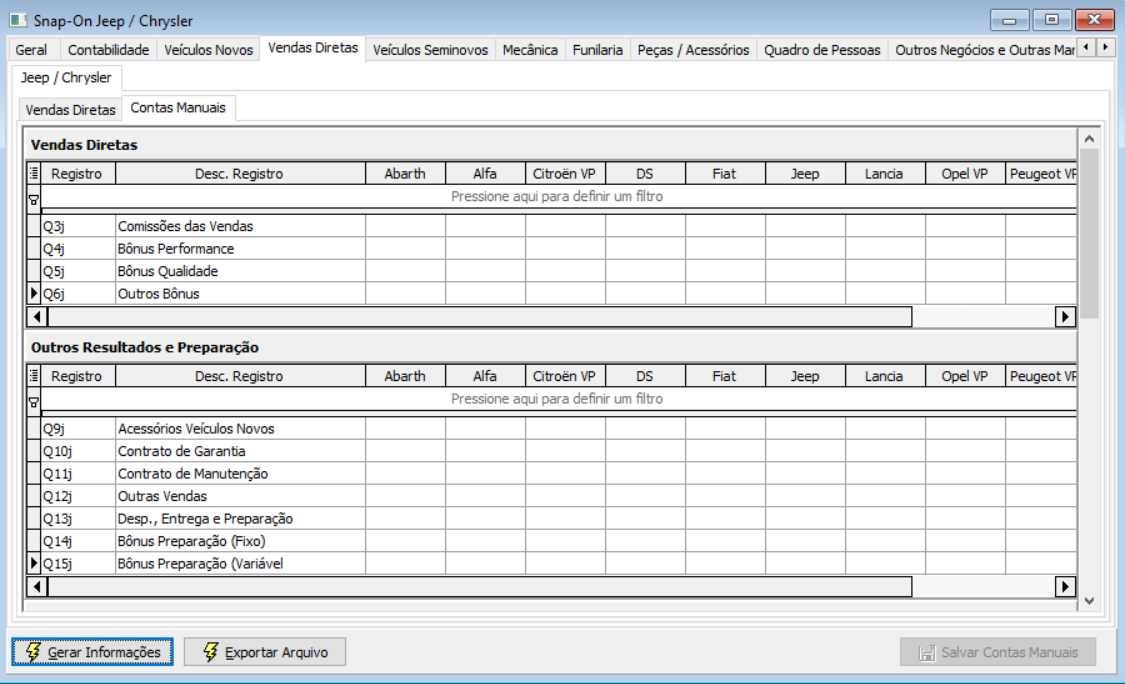
Task: Select the Quadro de Pessoas tab
Action: tap(822, 50)
